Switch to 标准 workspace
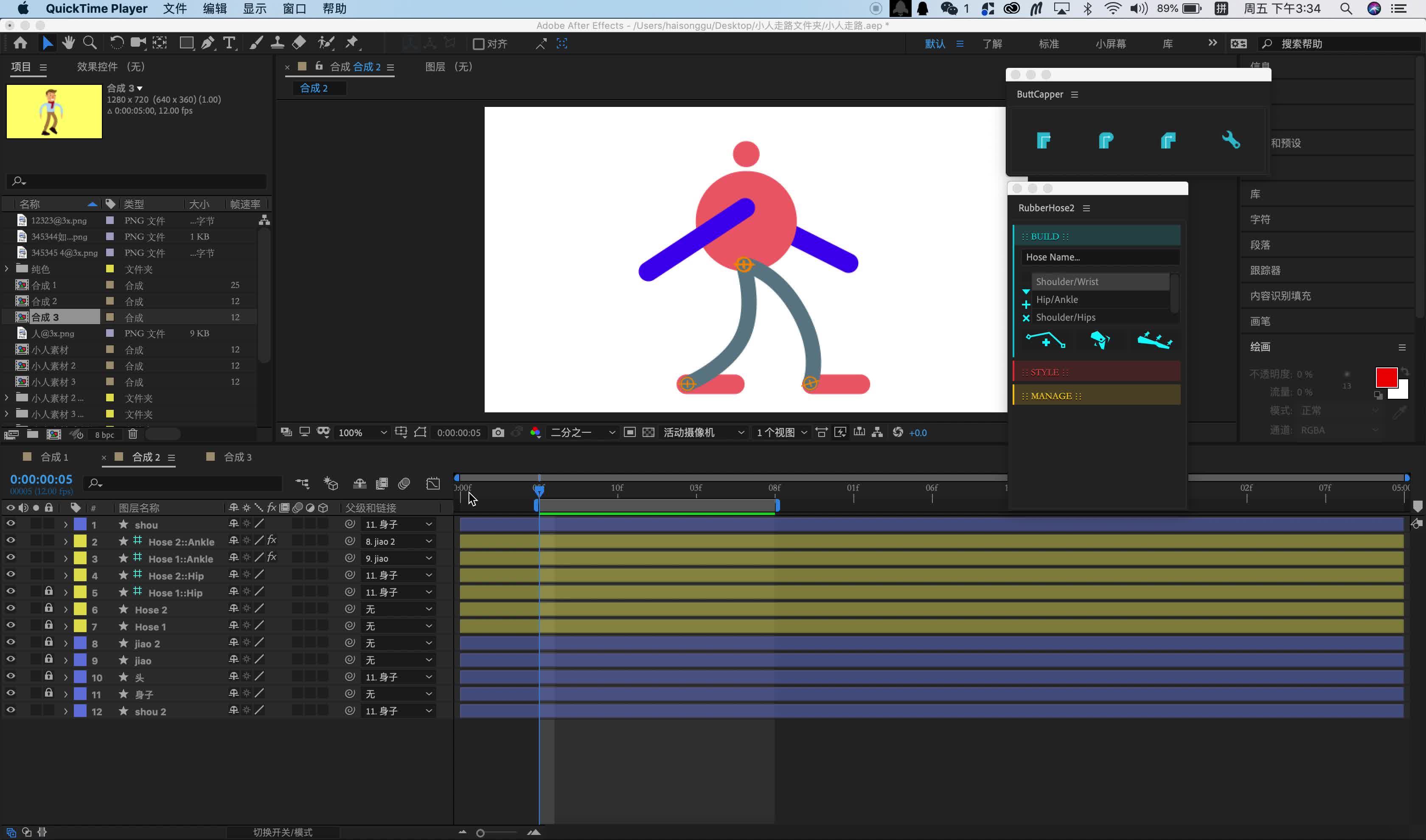The image size is (1426, 840). point(1048,44)
